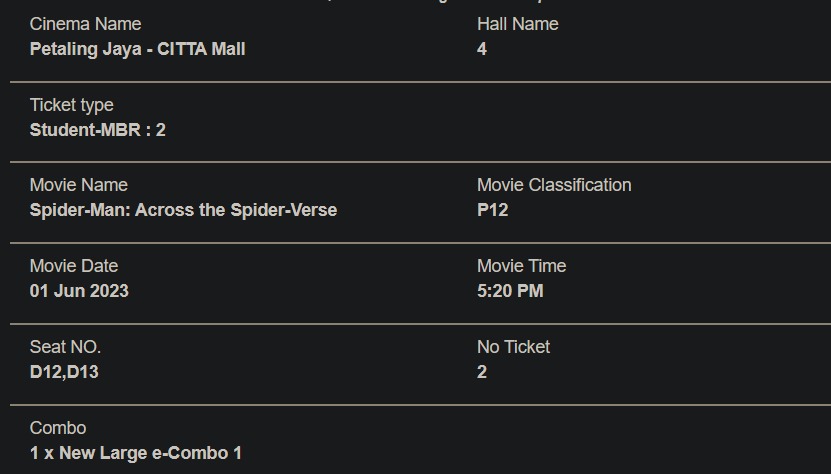Click the "Cinema Name" label
The width and height of the screenshot is (831, 474).
coord(85,24)
